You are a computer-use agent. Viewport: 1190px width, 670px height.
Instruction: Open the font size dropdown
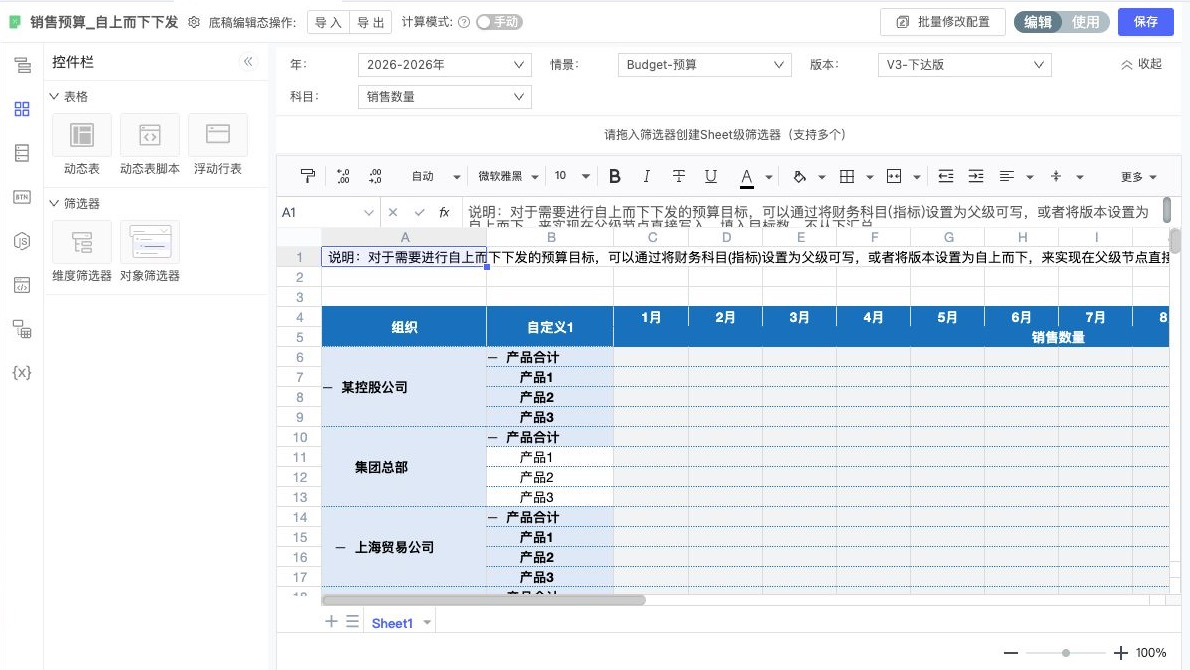pyautogui.click(x=571, y=176)
